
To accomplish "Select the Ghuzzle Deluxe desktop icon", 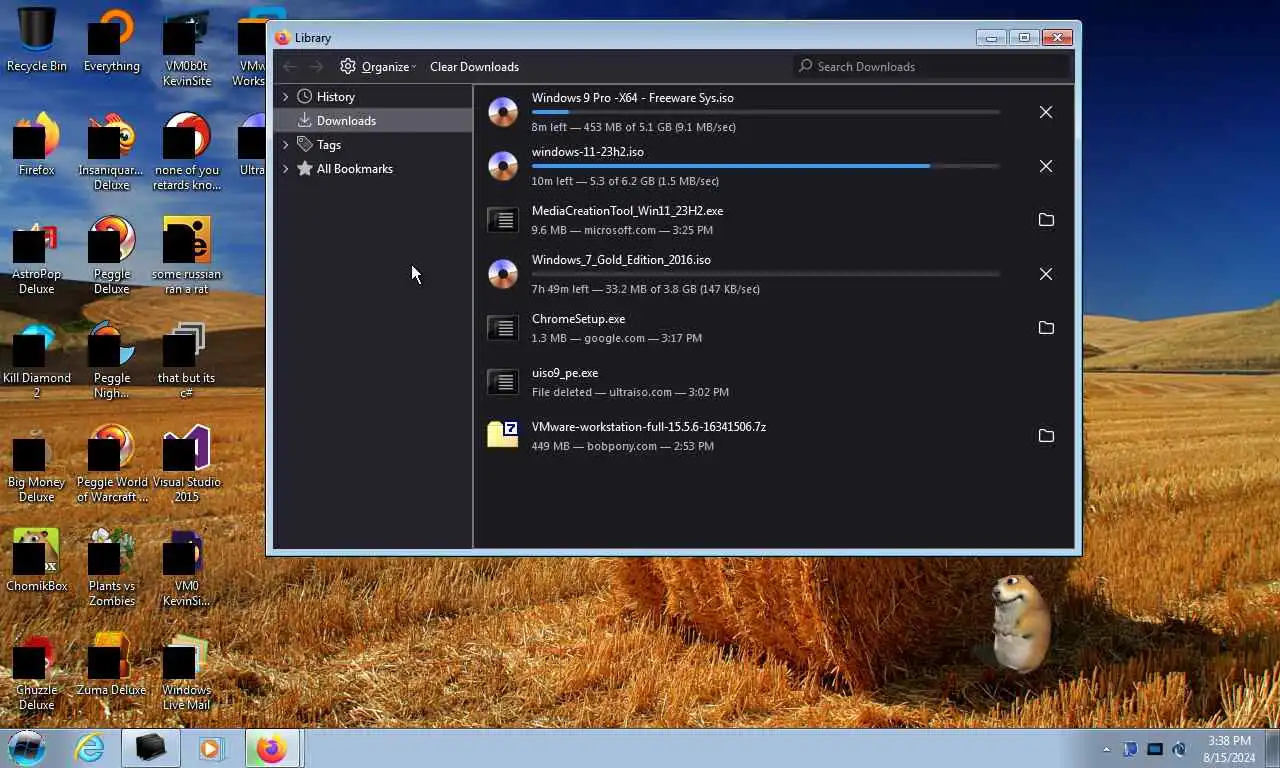I will (x=37, y=671).
